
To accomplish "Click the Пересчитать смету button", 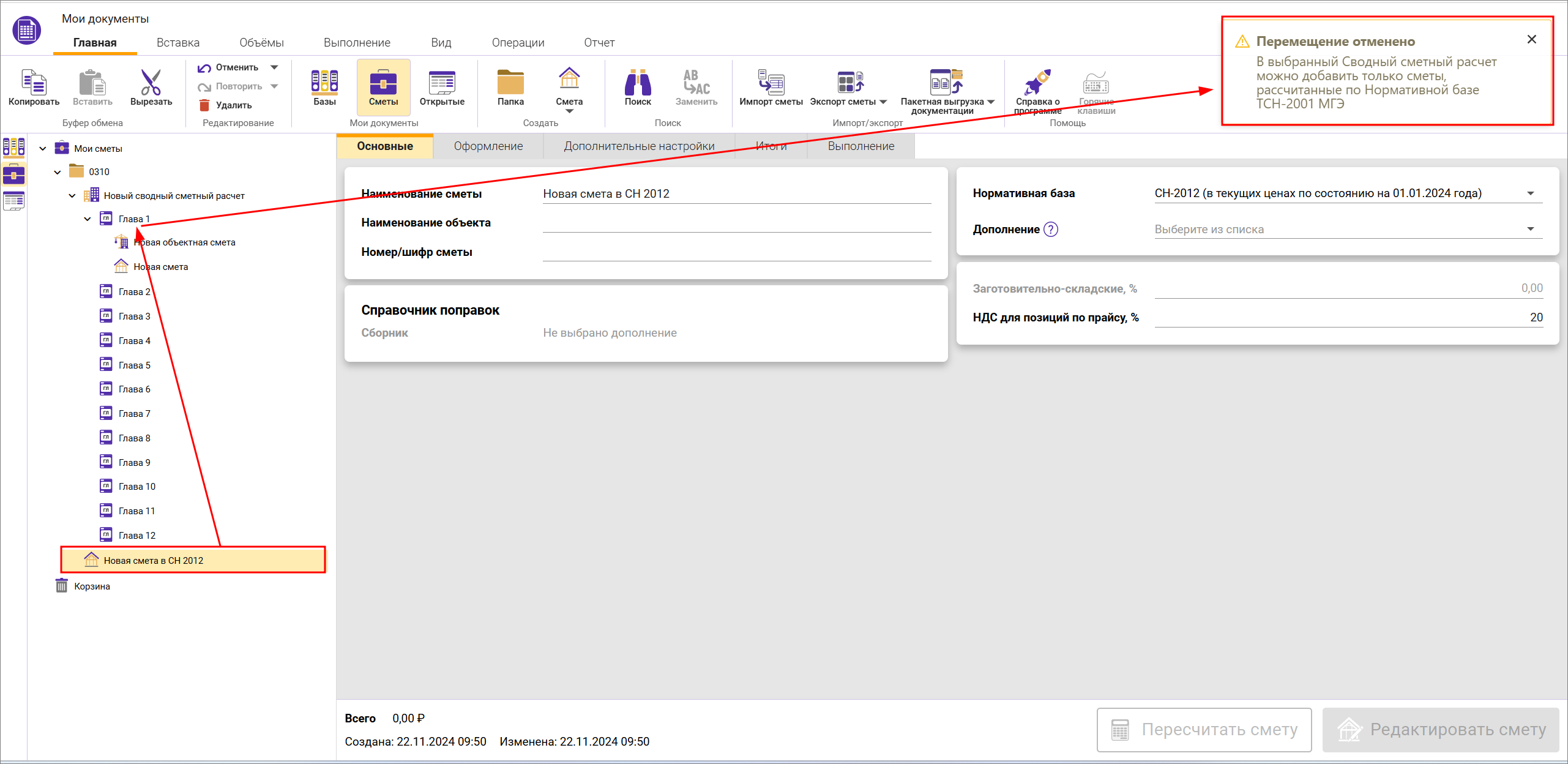I will click(1203, 730).
